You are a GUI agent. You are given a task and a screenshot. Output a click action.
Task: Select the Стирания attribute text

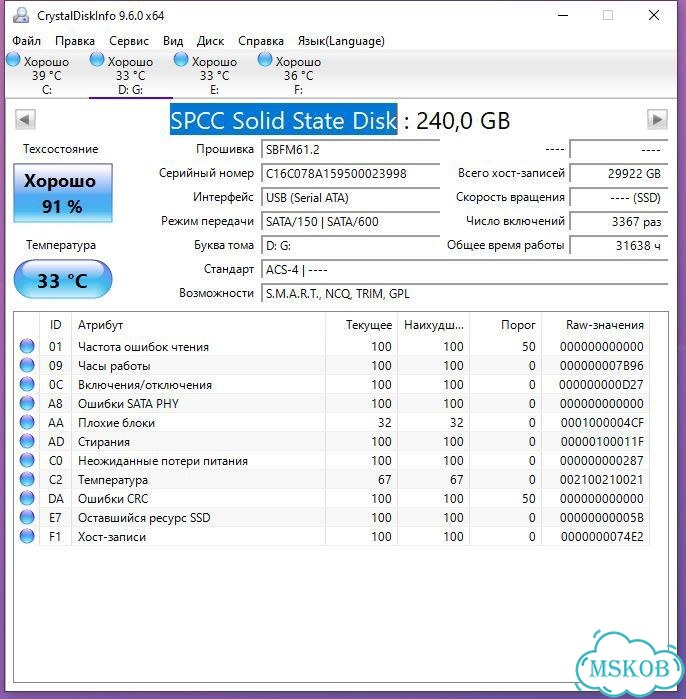click(x=104, y=442)
